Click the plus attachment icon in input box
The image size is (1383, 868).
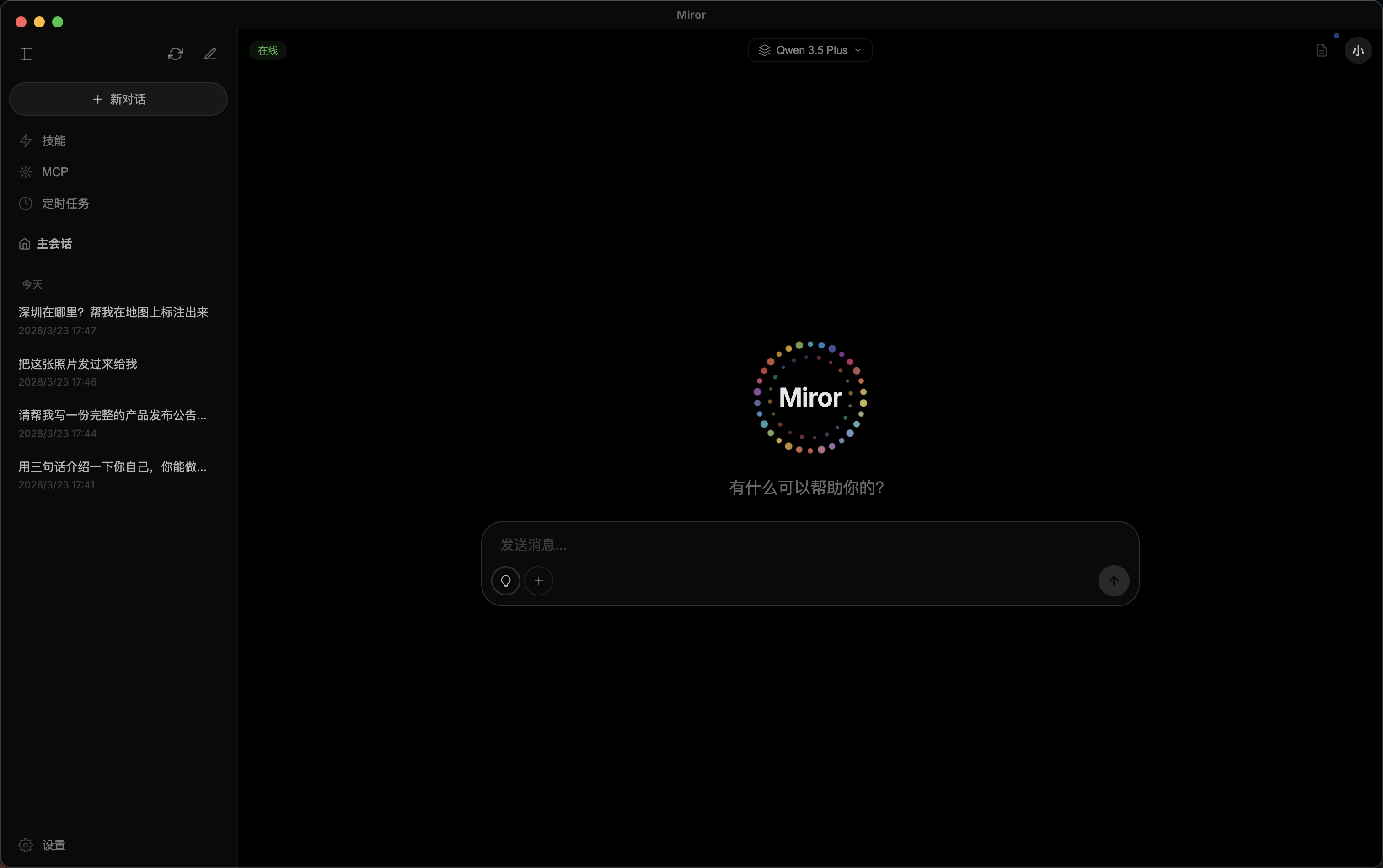tap(538, 581)
